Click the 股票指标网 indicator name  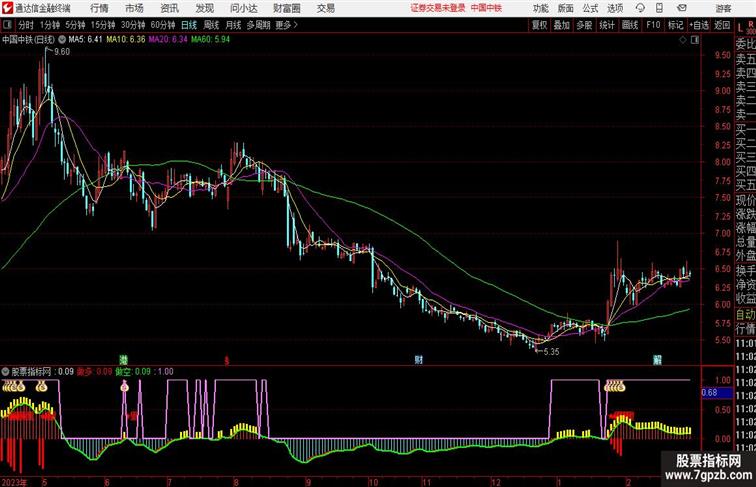point(31,372)
